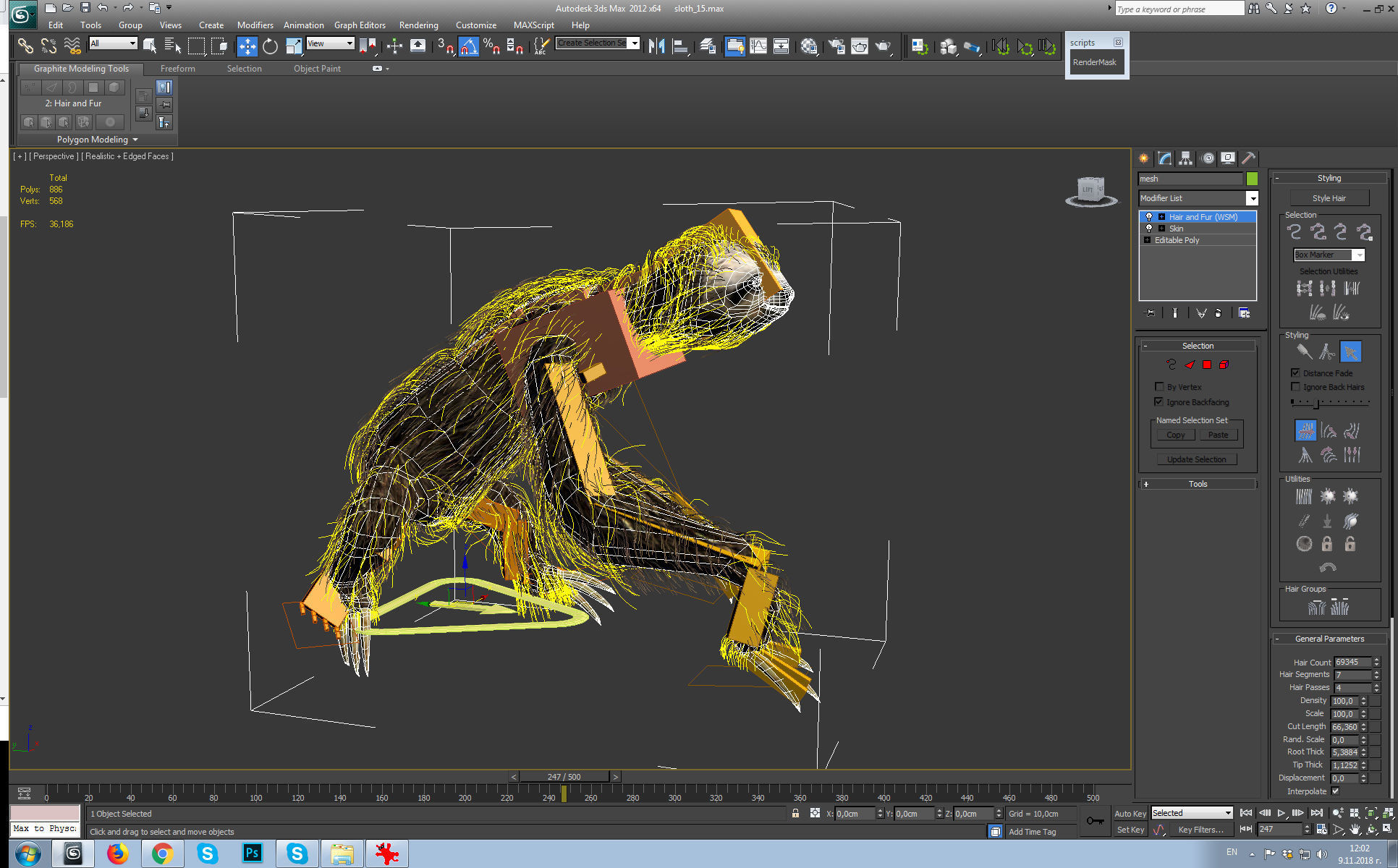Uncheck Ignore Backfacing checkbox

[1159, 401]
